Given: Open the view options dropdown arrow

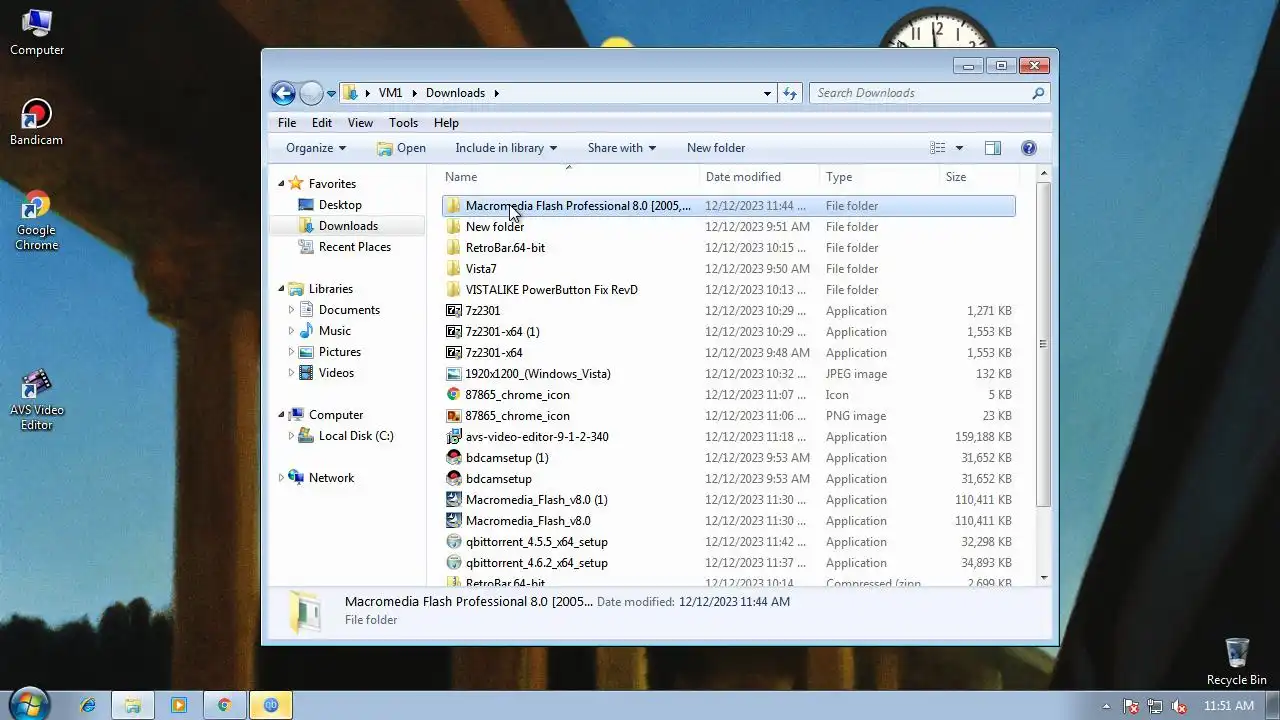Looking at the screenshot, I should [959, 148].
